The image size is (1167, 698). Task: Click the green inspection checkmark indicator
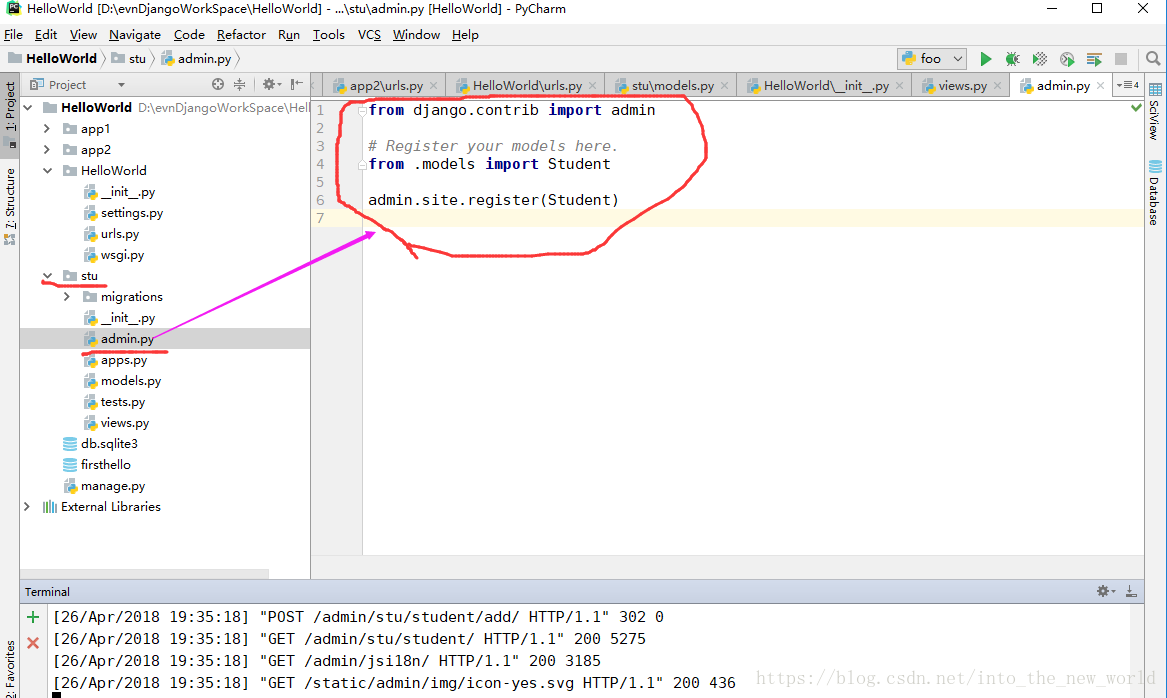click(x=1136, y=107)
